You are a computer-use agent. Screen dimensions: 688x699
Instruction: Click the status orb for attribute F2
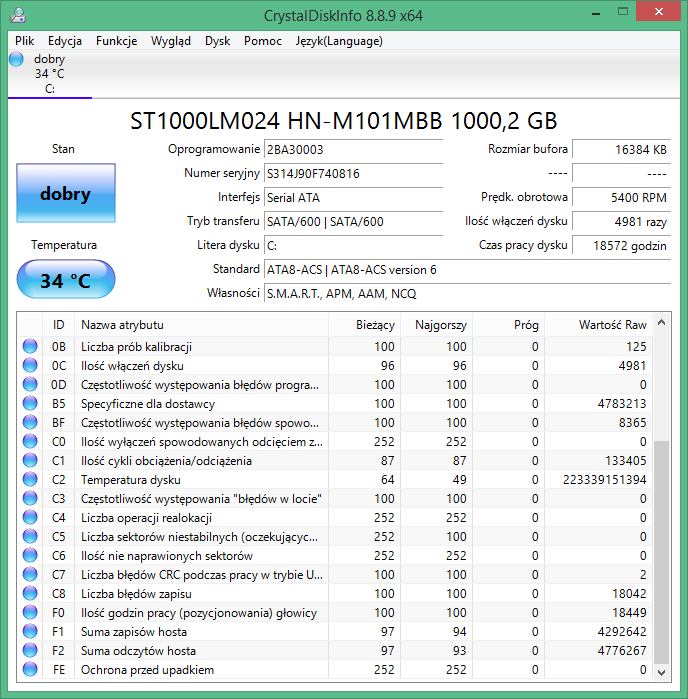pyautogui.click(x=30, y=650)
